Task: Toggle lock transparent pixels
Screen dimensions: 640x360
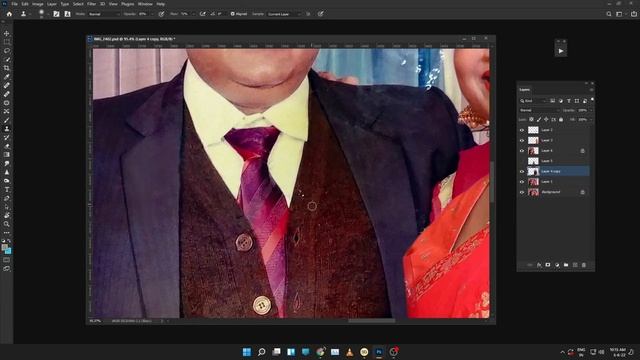Action: [531, 120]
